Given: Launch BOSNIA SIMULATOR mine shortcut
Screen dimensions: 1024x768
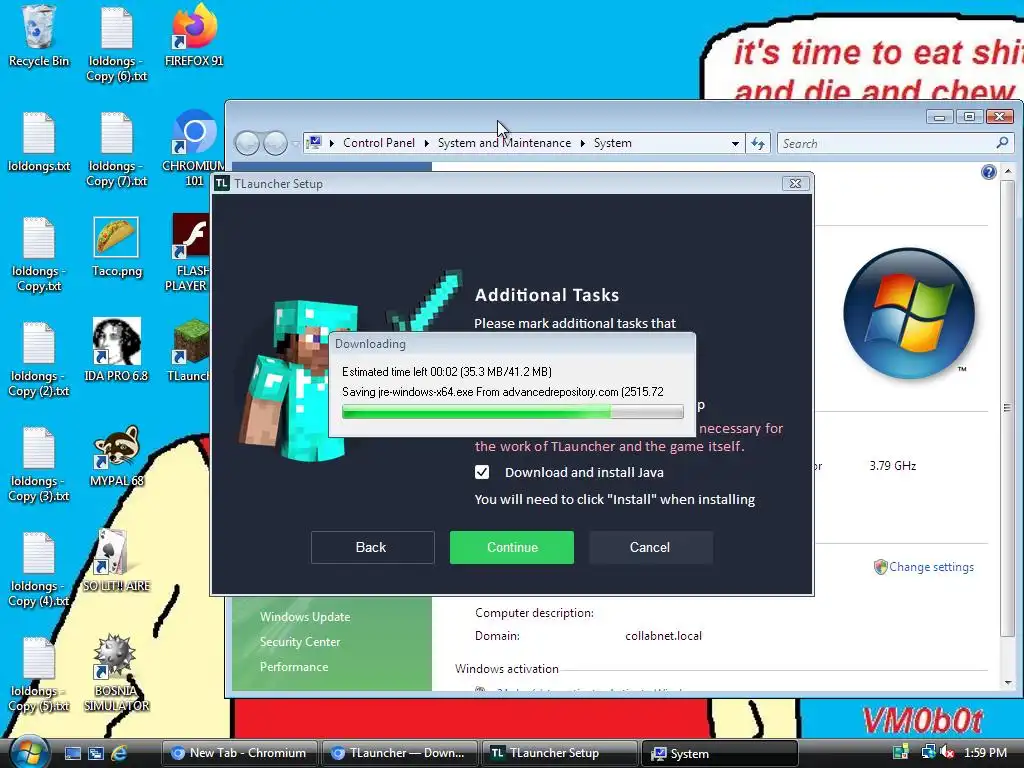Looking at the screenshot, I should pyautogui.click(x=116, y=673).
